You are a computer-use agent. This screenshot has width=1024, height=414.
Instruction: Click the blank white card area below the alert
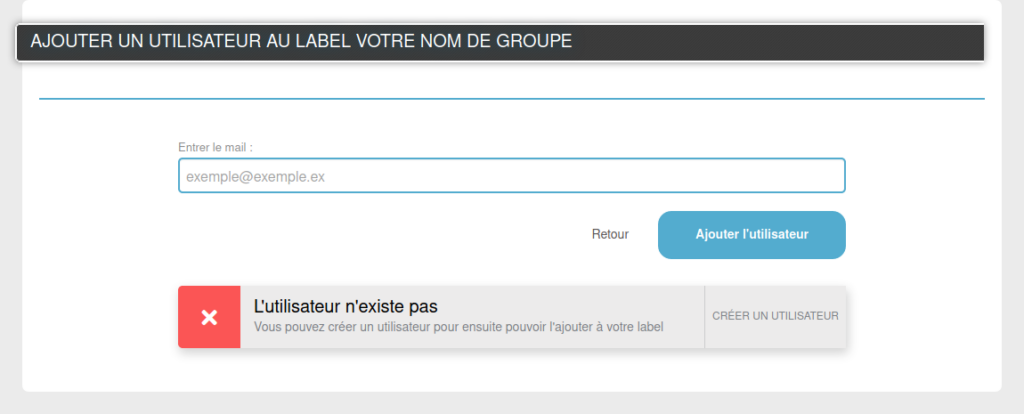pos(511,370)
